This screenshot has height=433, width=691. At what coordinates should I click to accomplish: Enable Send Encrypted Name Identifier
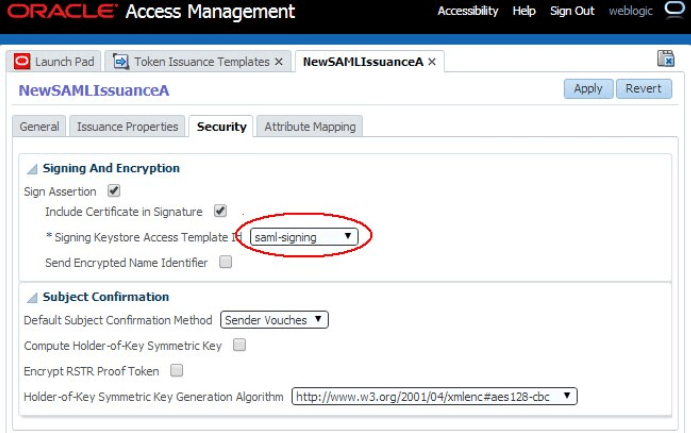coord(226,262)
